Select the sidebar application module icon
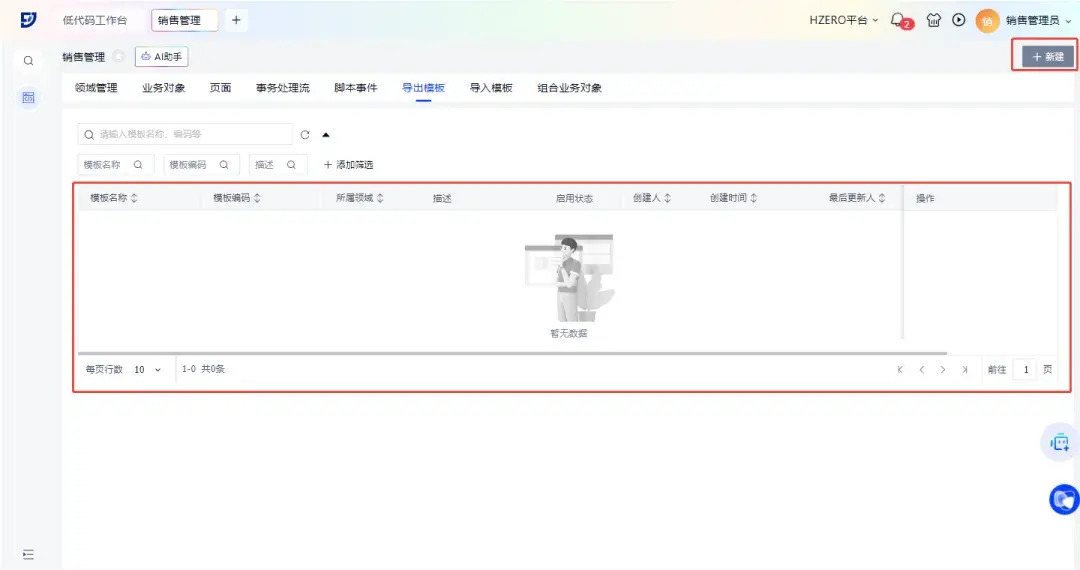The image size is (1080, 570). (28, 98)
